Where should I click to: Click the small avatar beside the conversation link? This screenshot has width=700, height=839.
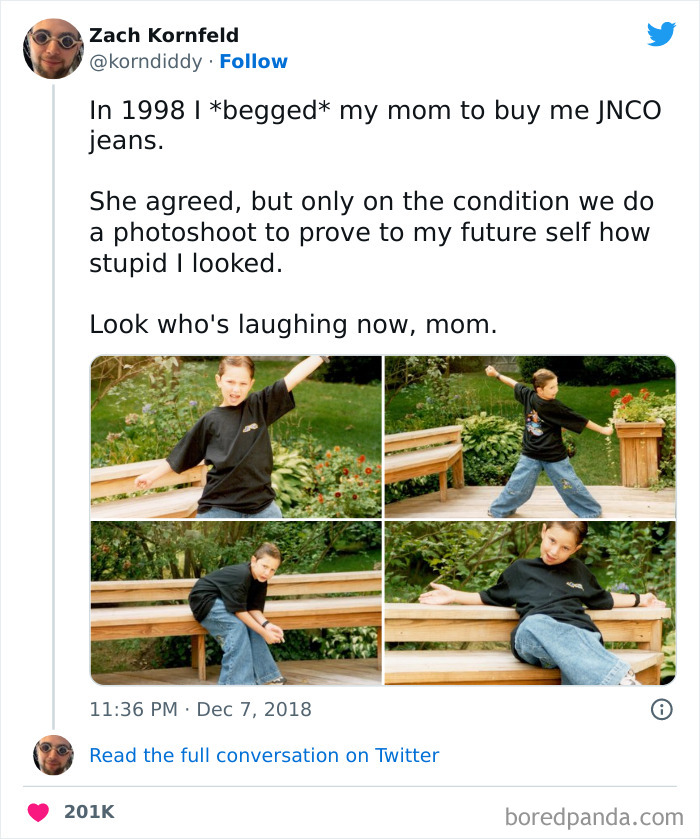click(53, 755)
